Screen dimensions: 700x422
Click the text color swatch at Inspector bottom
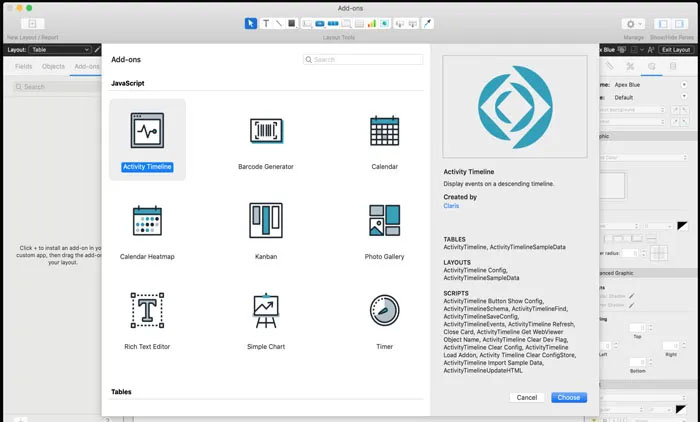(680, 409)
